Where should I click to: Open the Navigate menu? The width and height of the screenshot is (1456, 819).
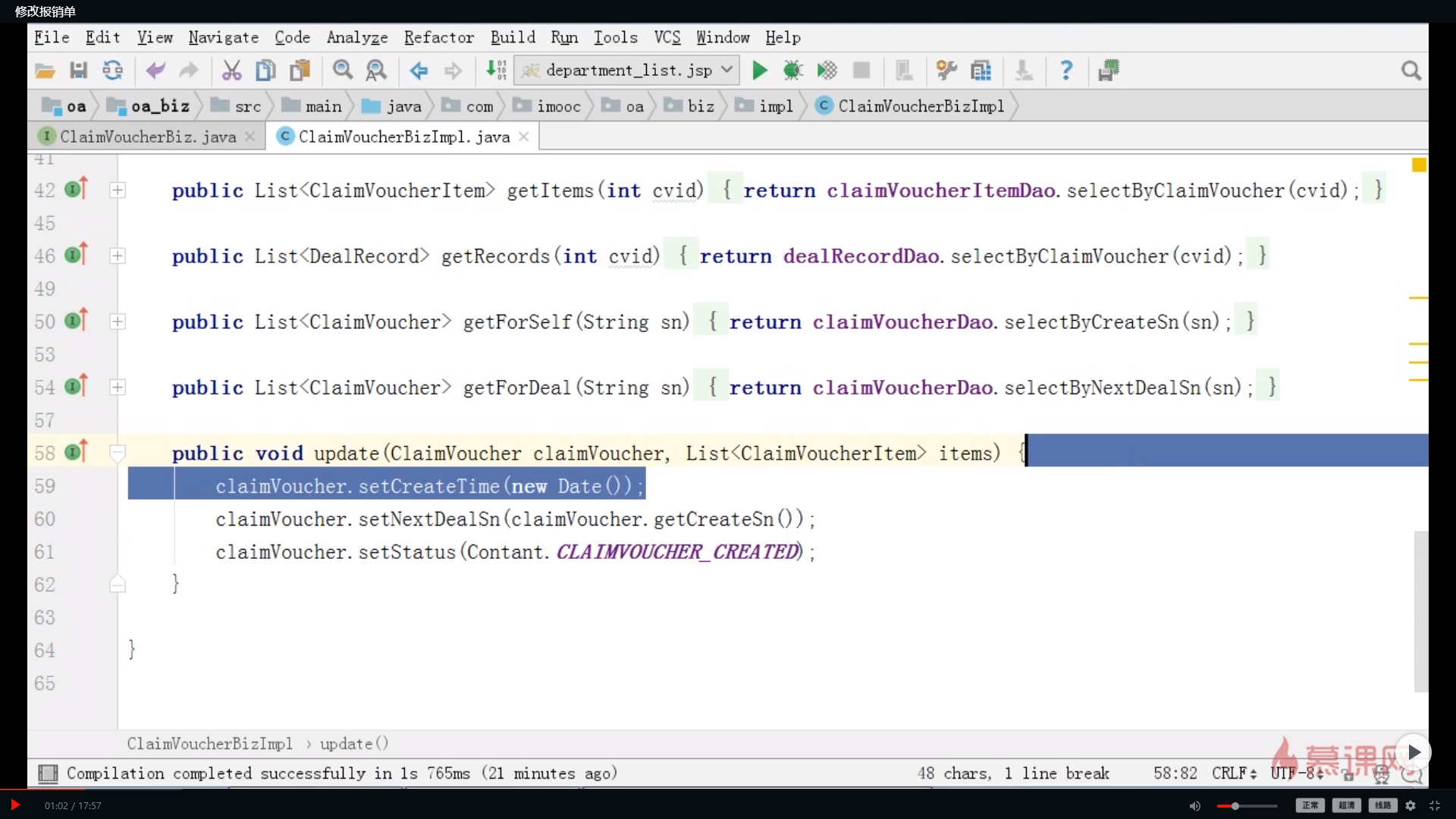pos(224,37)
